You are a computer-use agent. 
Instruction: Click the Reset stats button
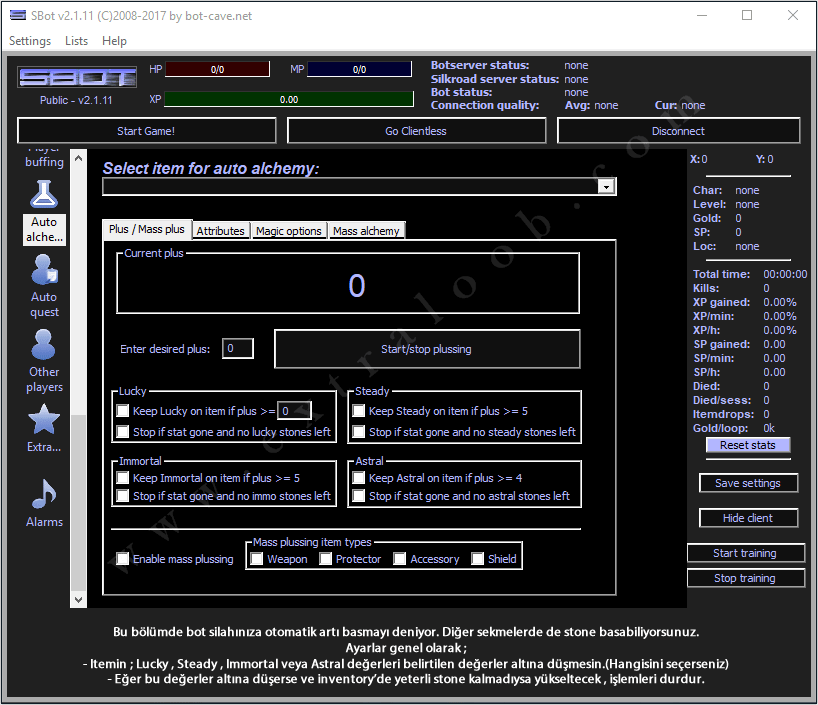748,445
